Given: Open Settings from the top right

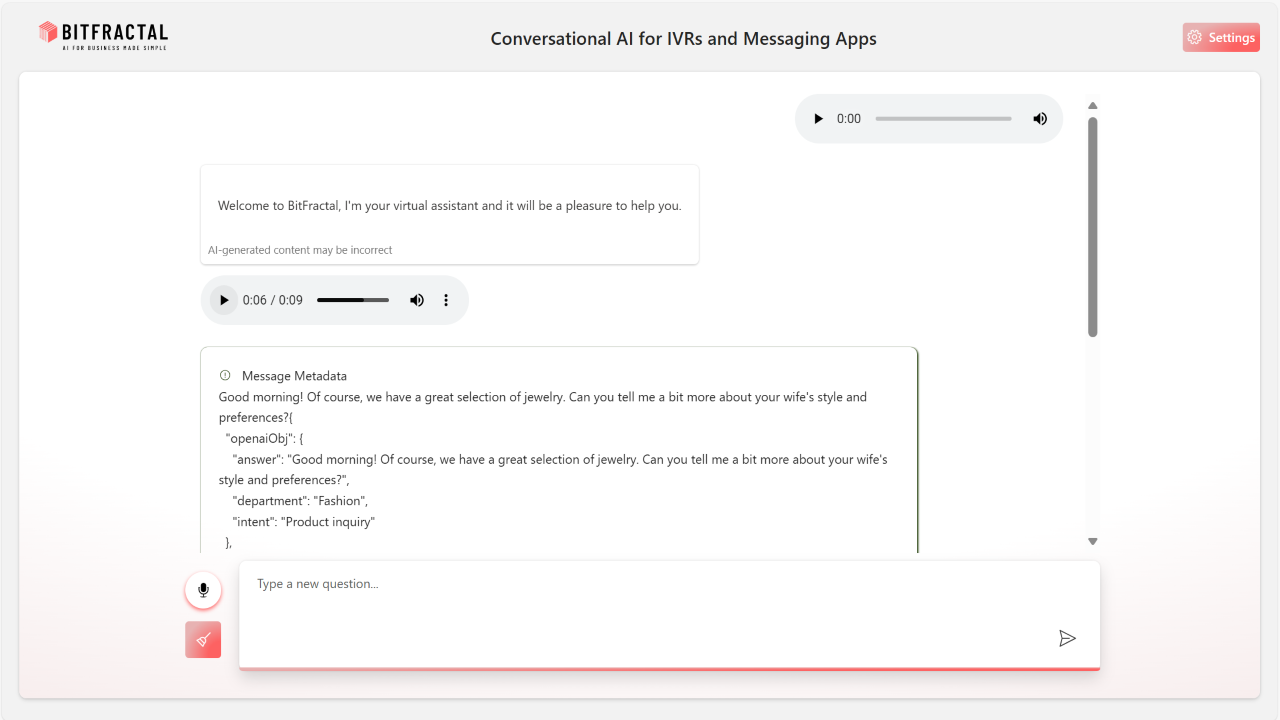Looking at the screenshot, I should coord(1221,38).
